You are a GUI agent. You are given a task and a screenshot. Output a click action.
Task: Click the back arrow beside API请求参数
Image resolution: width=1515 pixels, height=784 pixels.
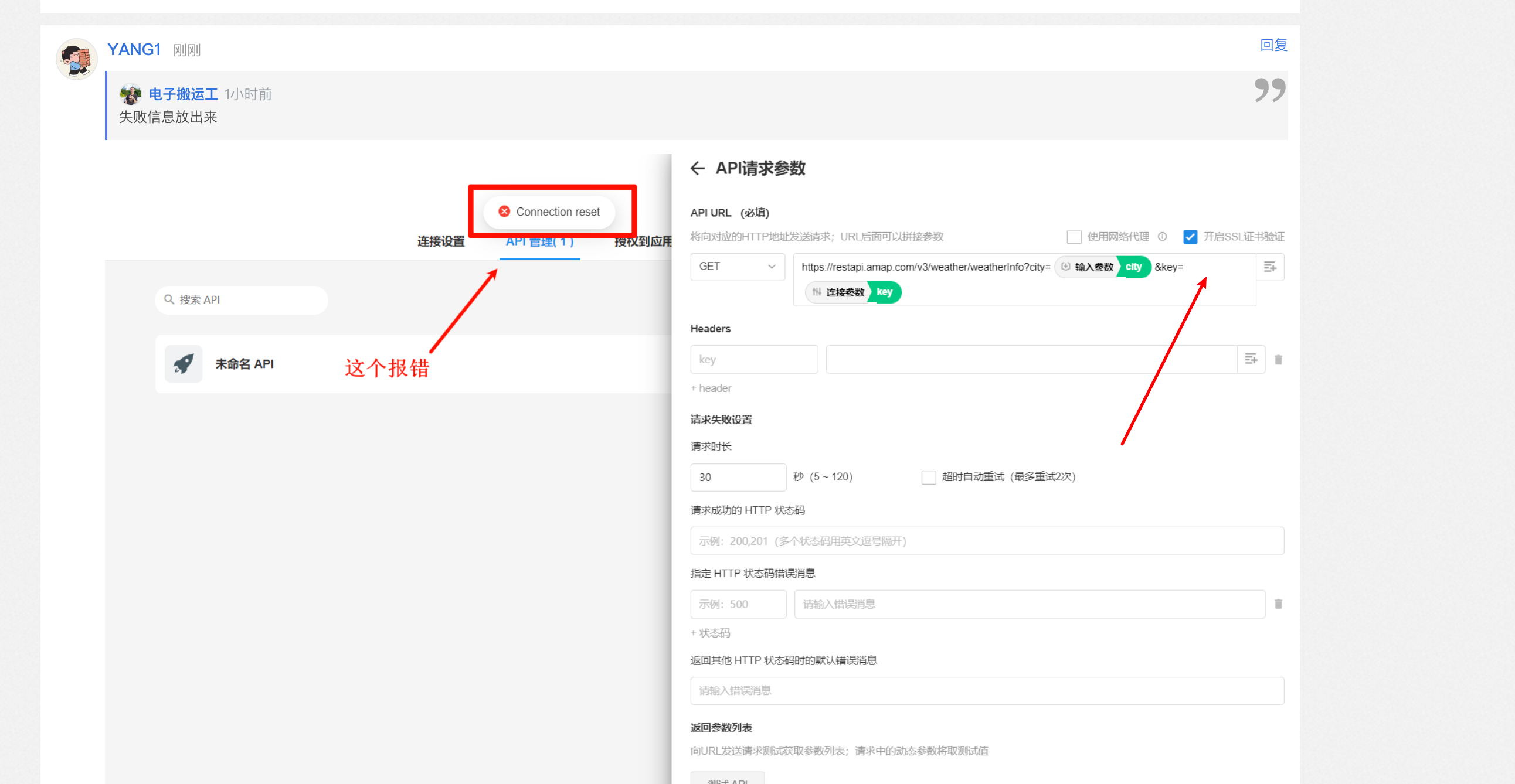(x=698, y=169)
